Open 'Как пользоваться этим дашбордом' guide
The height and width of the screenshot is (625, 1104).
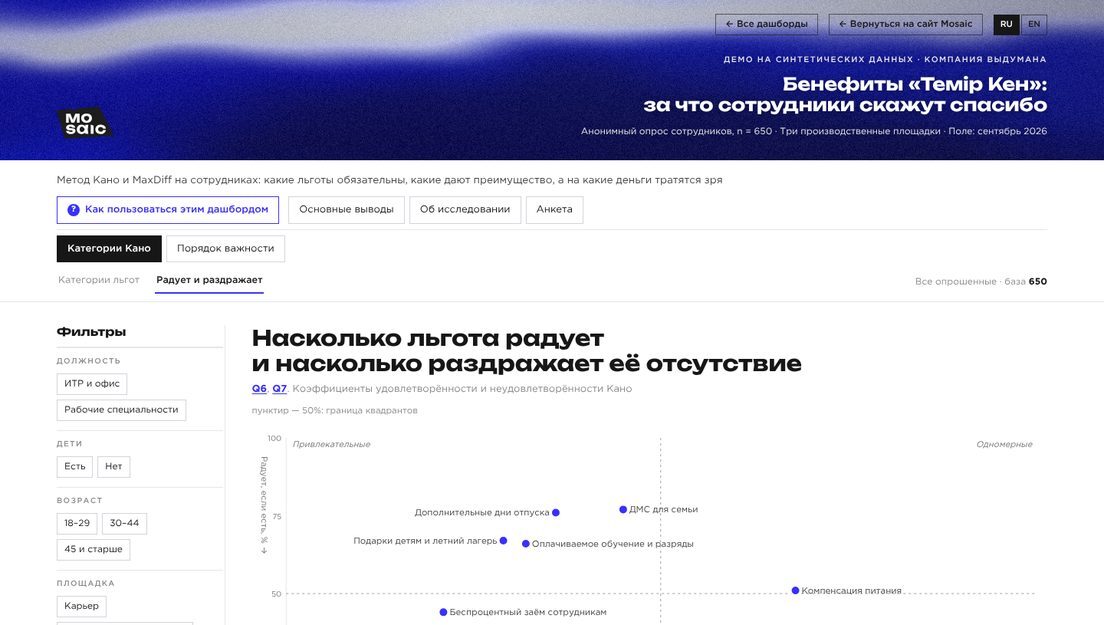(x=168, y=210)
